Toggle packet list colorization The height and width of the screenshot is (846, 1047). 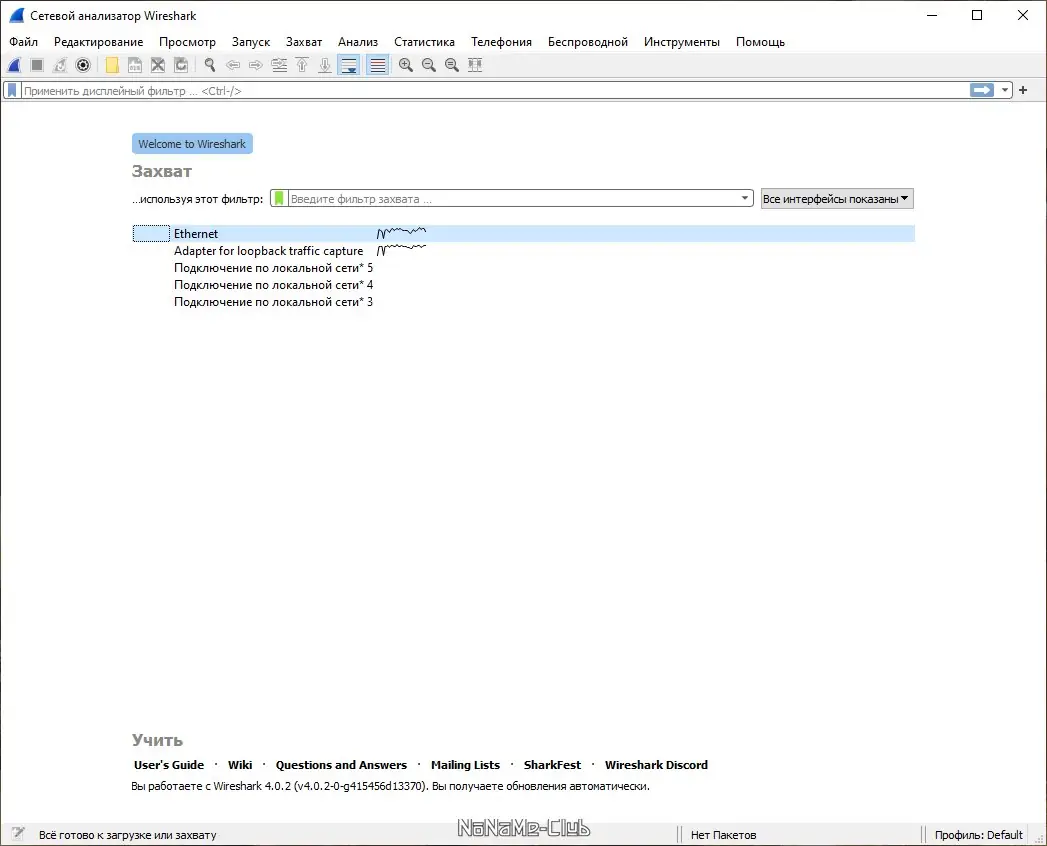tap(377, 65)
